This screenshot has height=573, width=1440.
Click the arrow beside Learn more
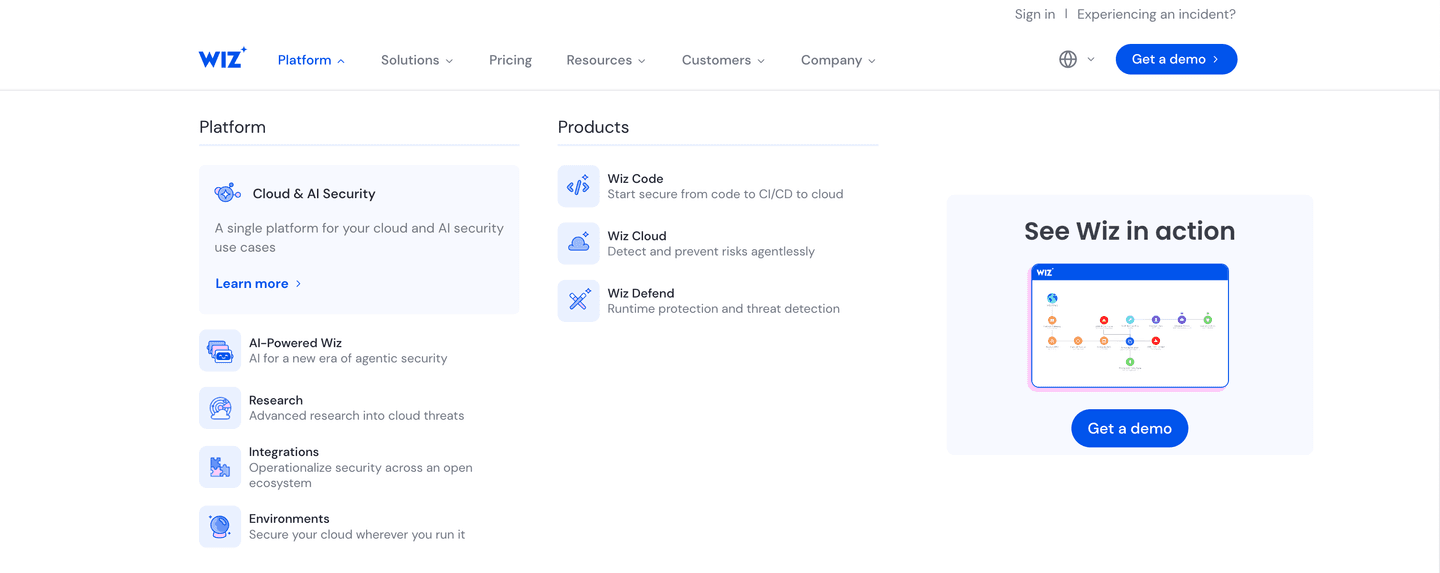[298, 284]
